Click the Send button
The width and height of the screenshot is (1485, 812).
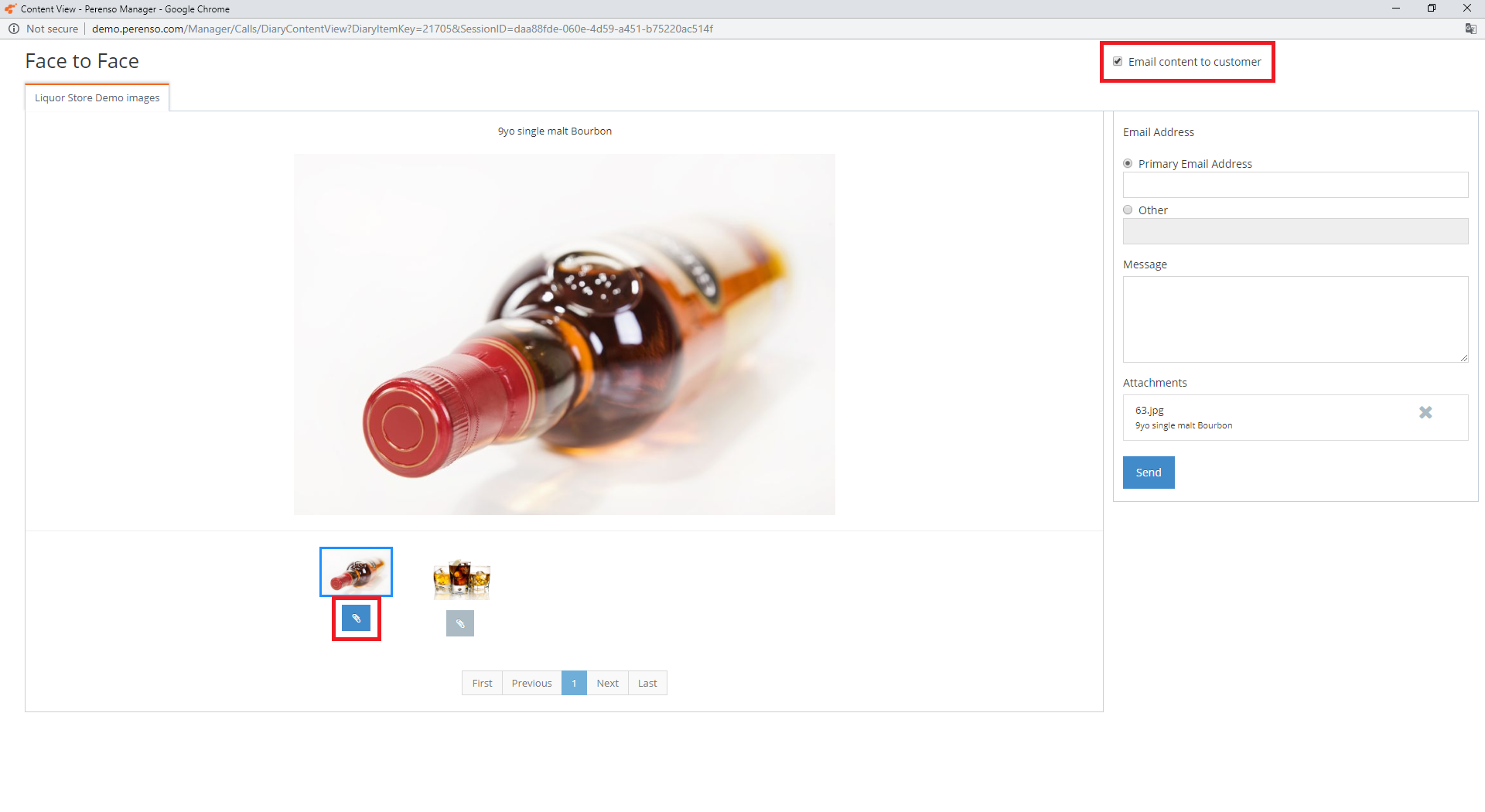(x=1149, y=473)
